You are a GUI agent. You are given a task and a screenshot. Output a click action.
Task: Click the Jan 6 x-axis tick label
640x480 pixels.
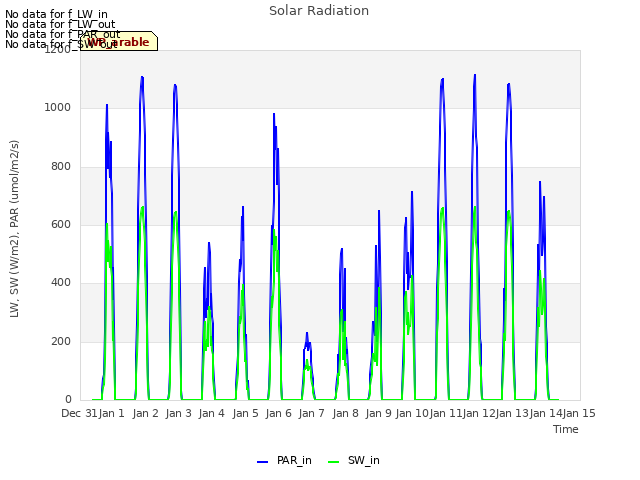tap(278, 413)
